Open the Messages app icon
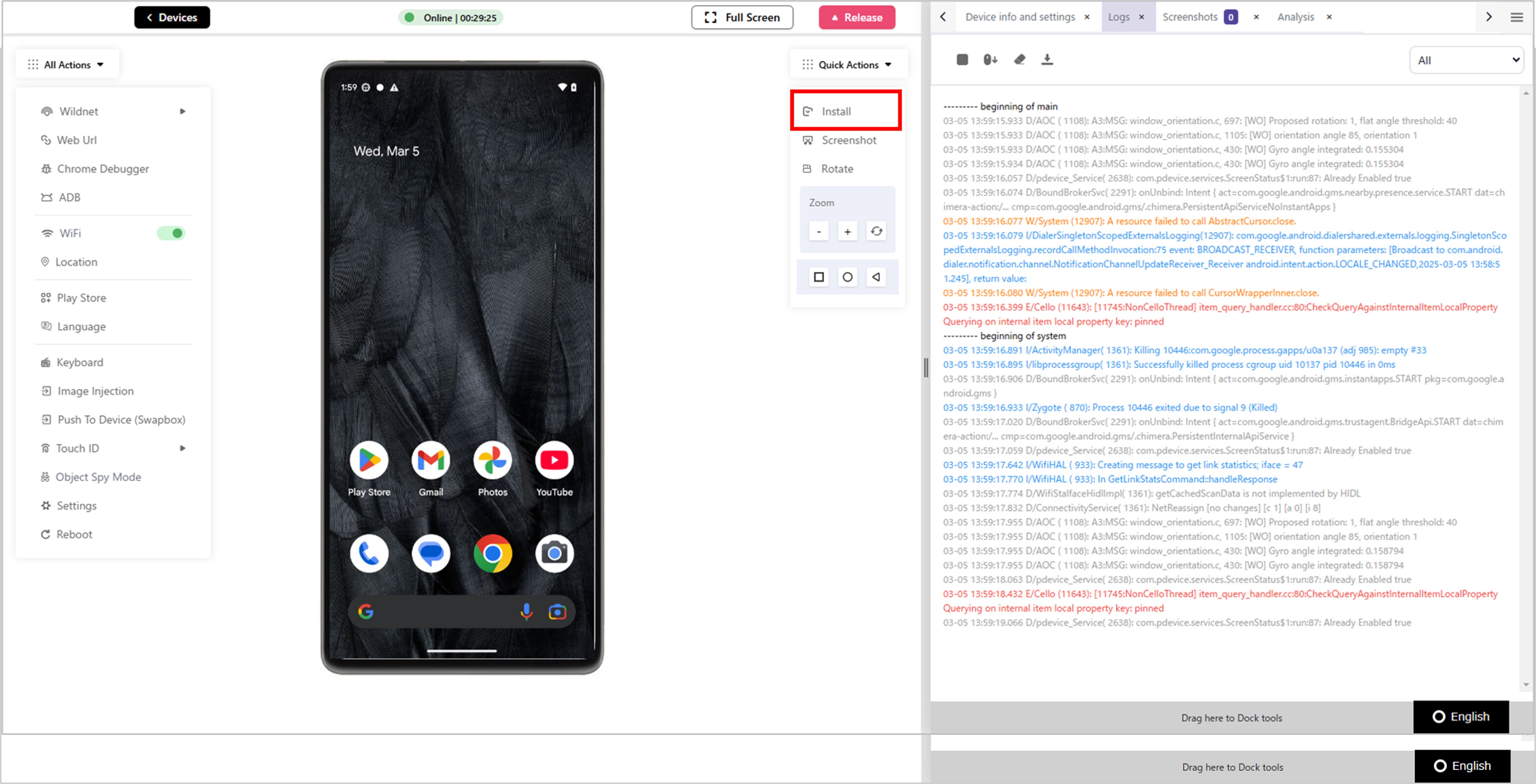Image resolution: width=1536 pixels, height=784 pixels. [x=430, y=553]
